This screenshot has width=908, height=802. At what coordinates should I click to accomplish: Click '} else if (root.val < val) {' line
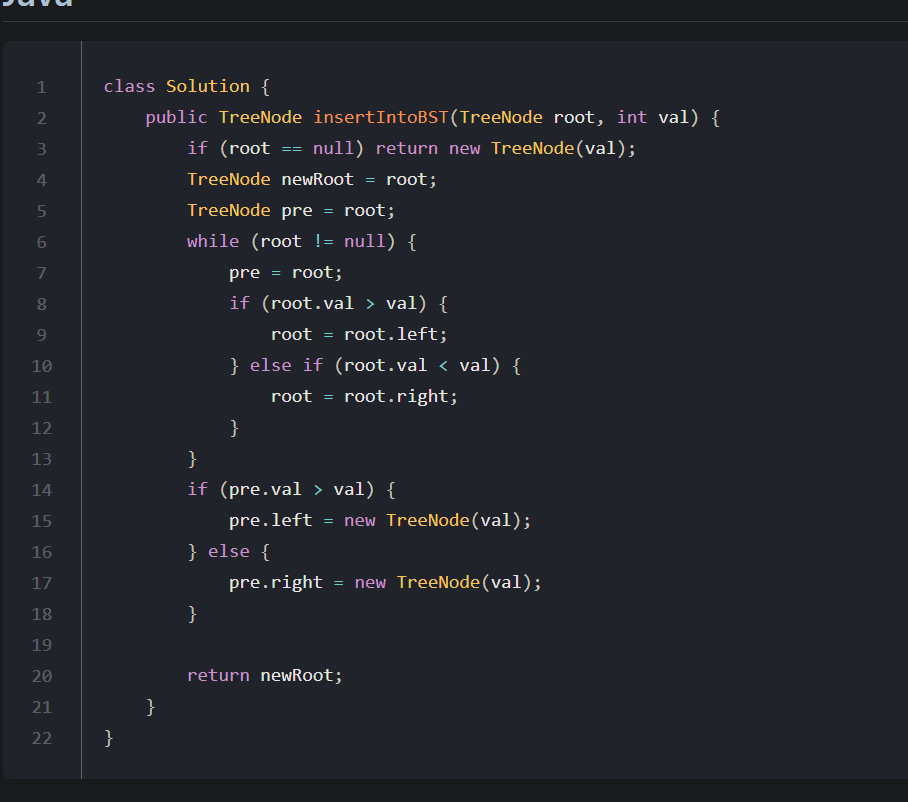click(375, 365)
